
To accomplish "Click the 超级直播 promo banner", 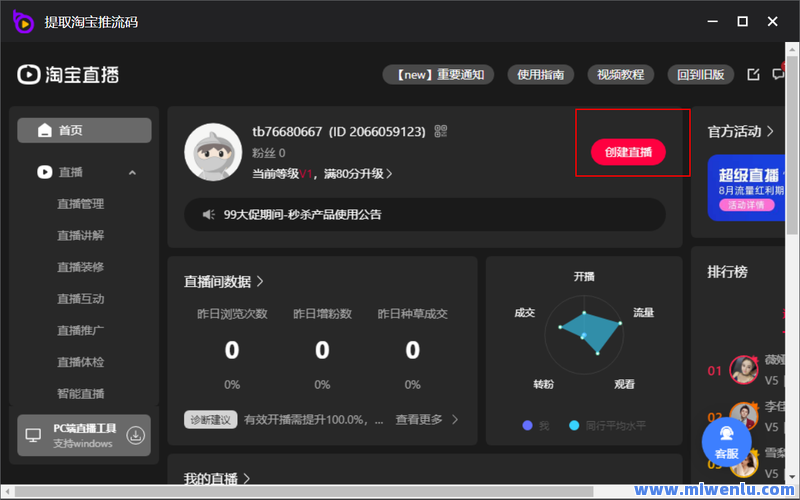I will [x=747, y=186].
